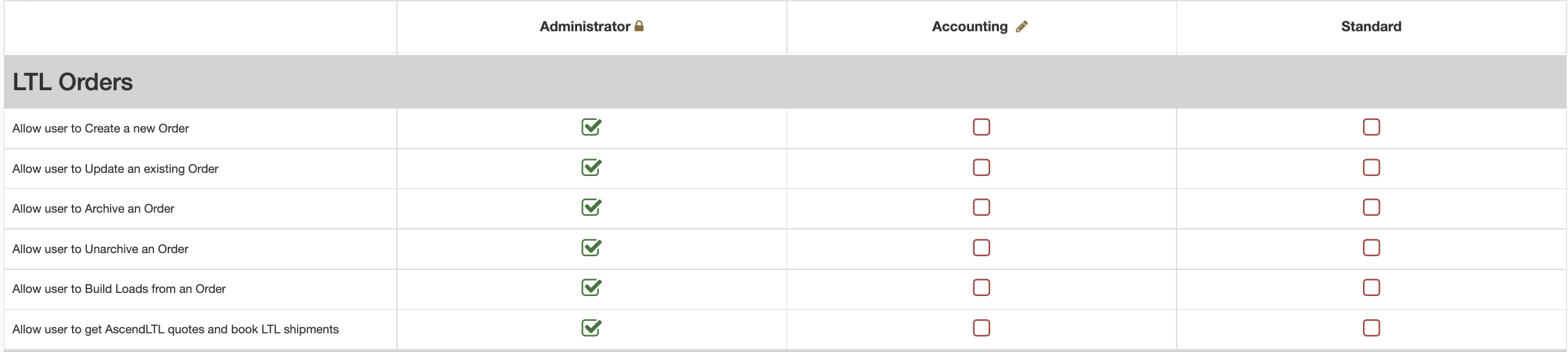
Task: Uncheck Administrator Update an existing Order
Action: click(591, 167)
